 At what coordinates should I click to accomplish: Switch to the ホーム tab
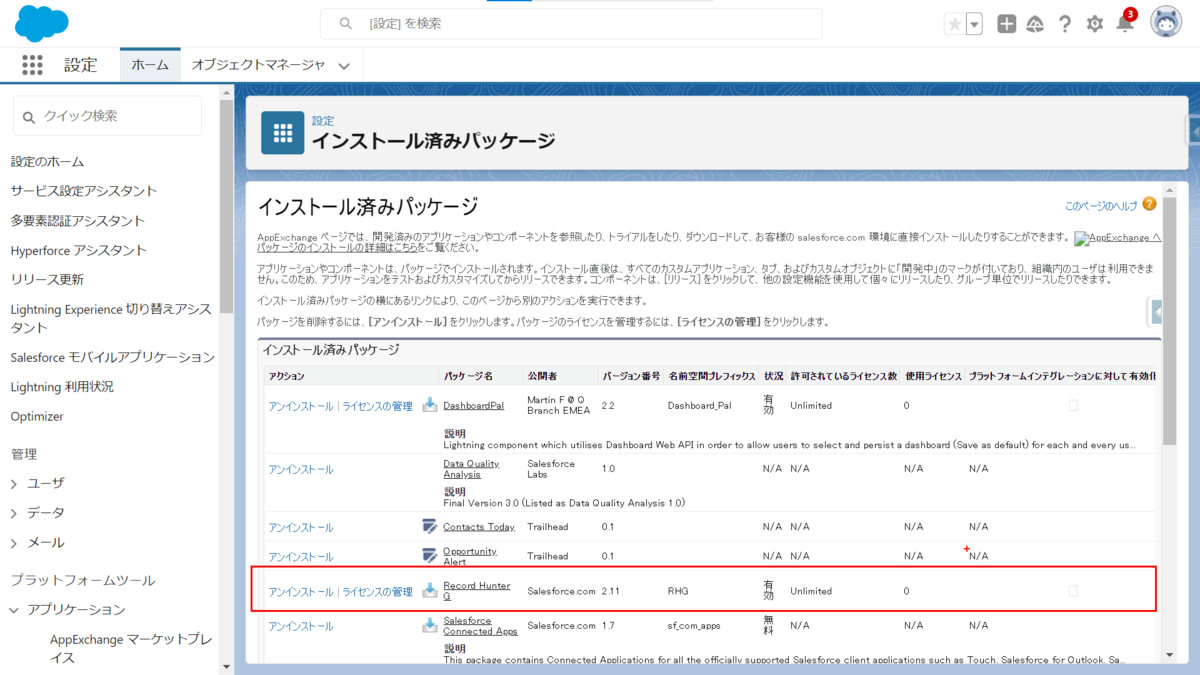pos(150,65)
